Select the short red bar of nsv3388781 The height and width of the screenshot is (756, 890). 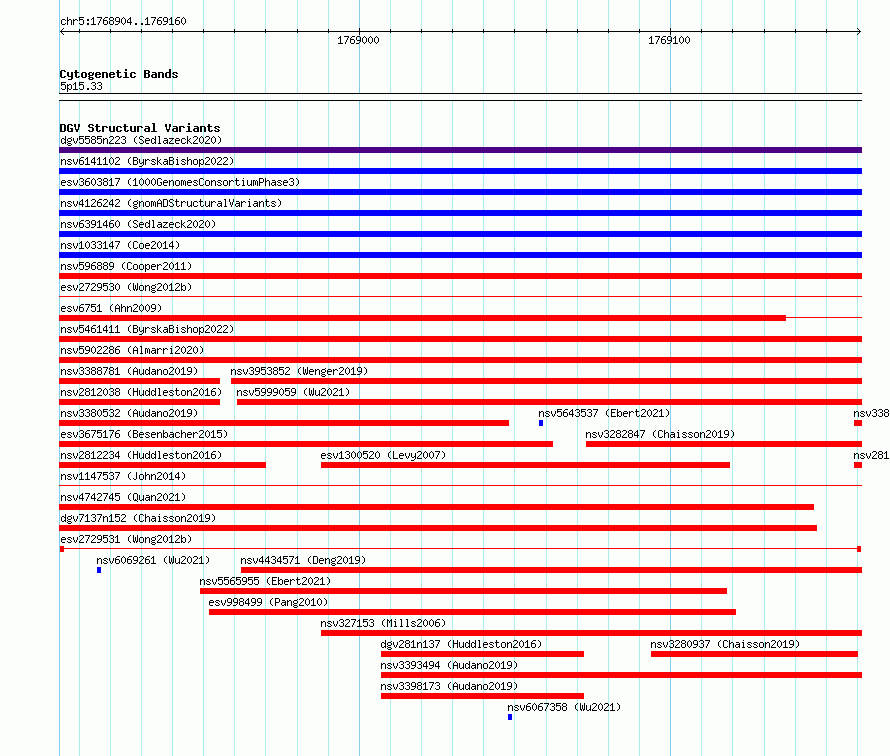point(140,381)
